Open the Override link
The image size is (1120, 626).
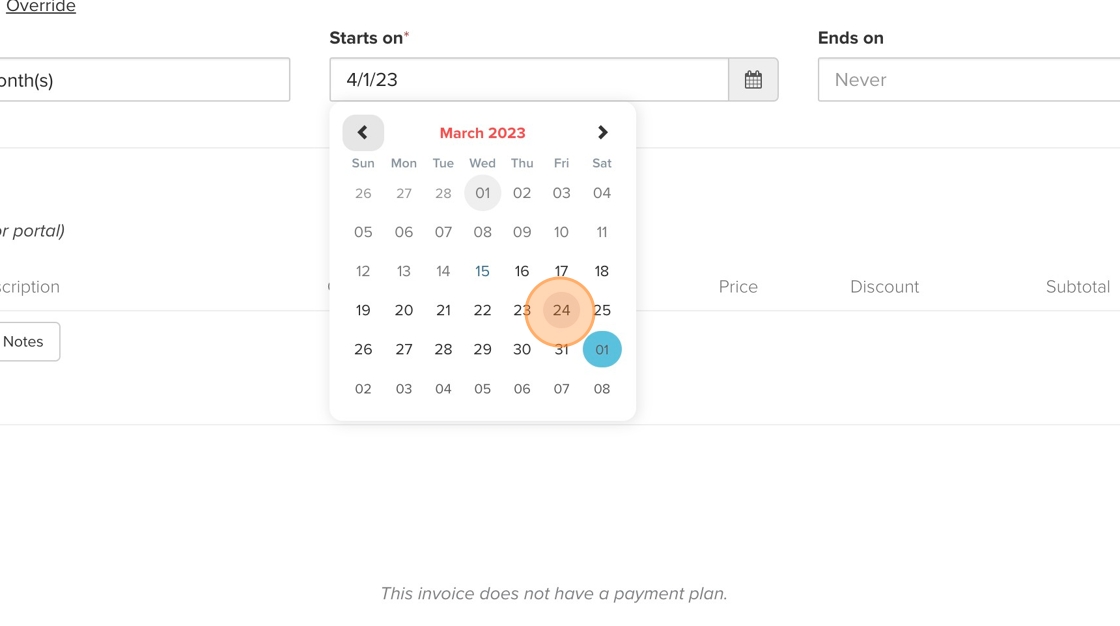click(x=41, y=7)
